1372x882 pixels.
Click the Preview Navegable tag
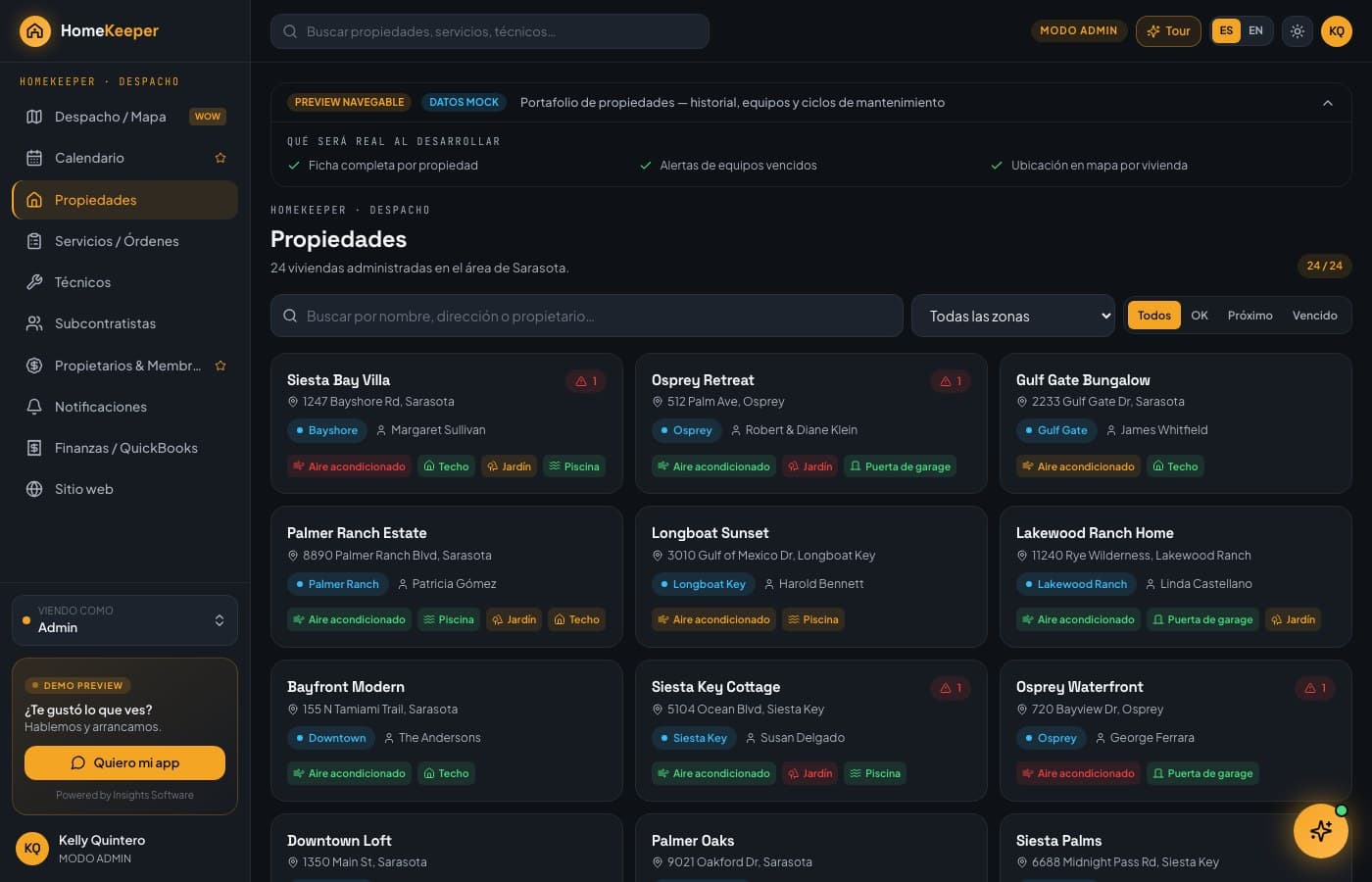[x=349, y=102]
